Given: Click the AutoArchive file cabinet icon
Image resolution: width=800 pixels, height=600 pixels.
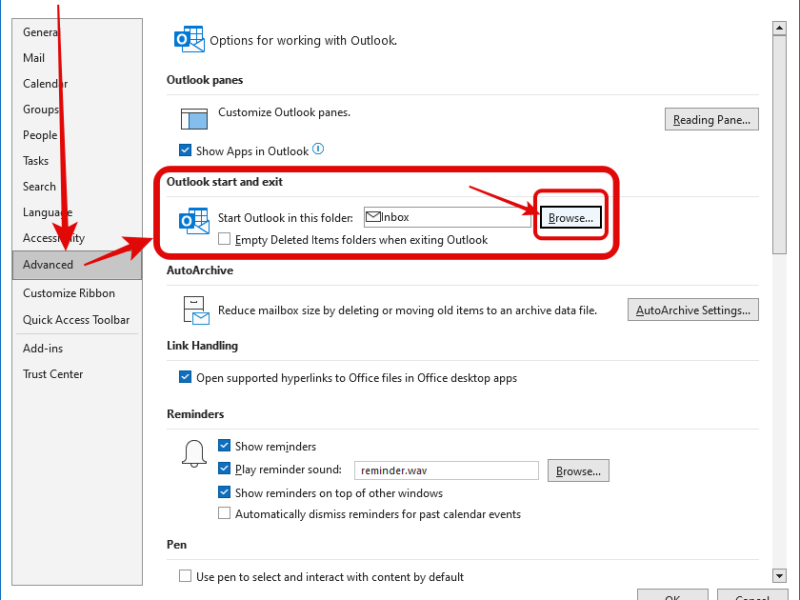Looking at the screenshot, I should (x=196, y=310).
